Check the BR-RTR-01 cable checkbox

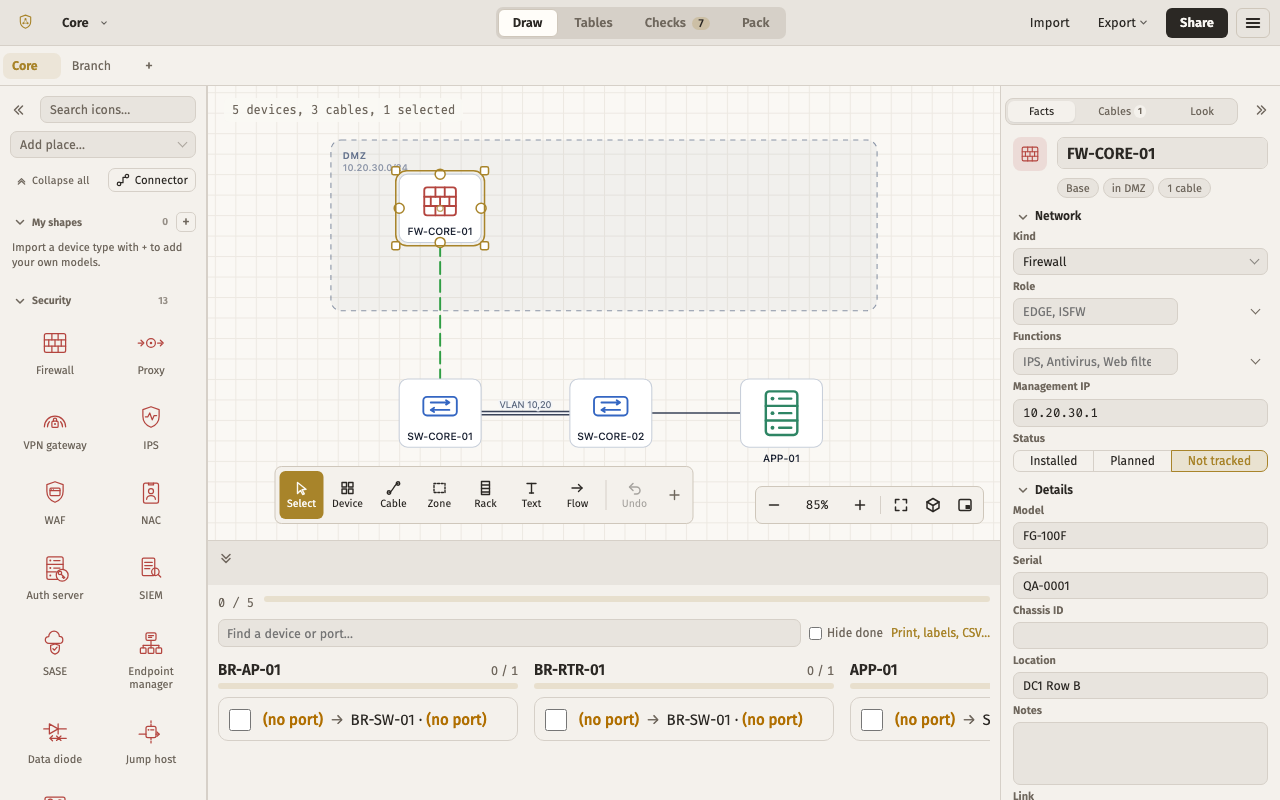(x=556, y=719)
